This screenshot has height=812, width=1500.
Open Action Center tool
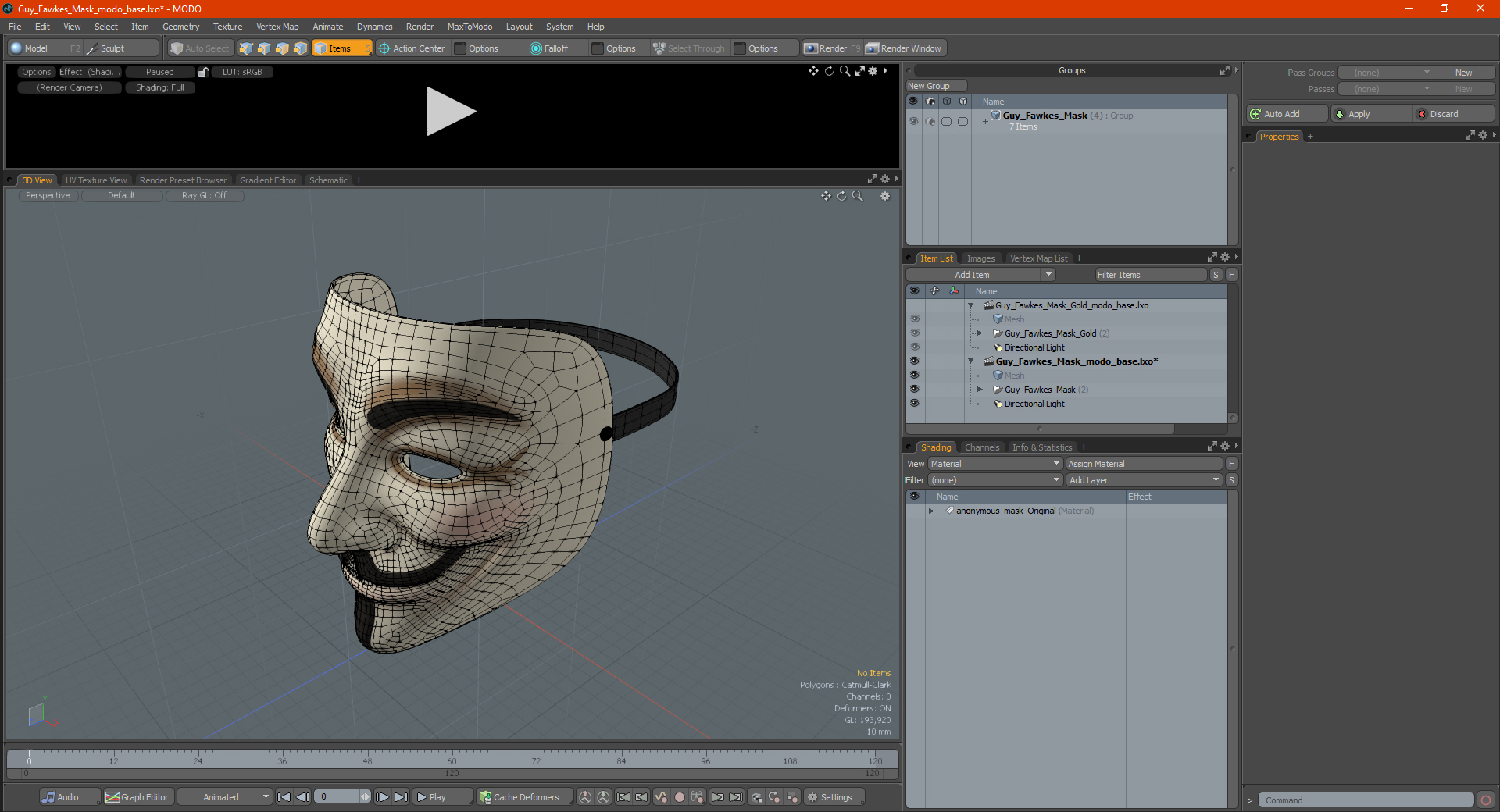[412, 48]
